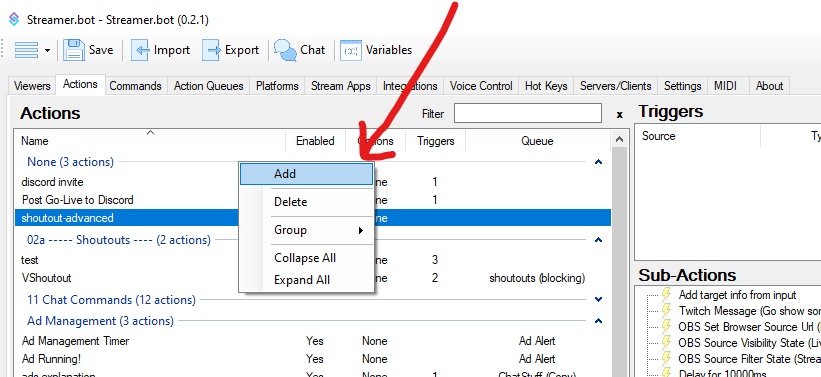Choose Delete from the context menu
This screenshot has width=821, height=377.
pyautogui.click(x=306, y=202)
